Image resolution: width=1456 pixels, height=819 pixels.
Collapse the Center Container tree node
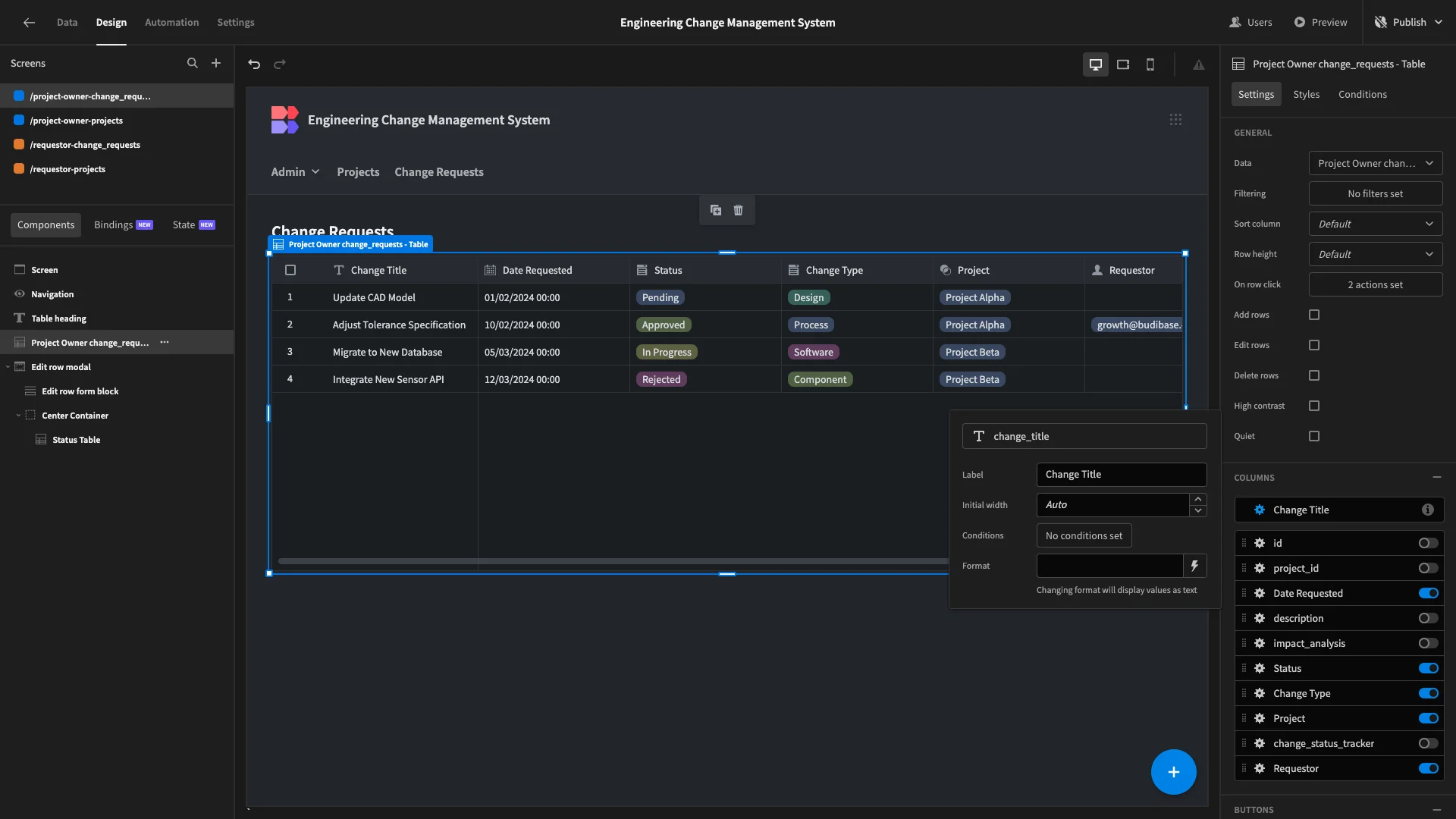pyautogui.click(x=18, y=416)
